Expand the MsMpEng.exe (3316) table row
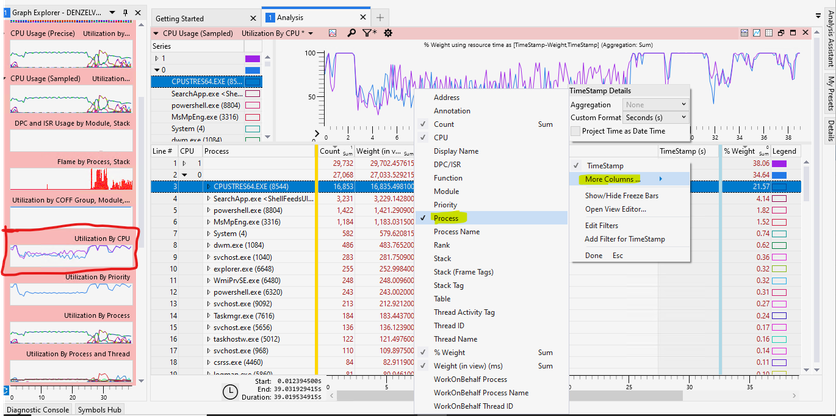Image resolution: width=836 pixels, height=416 pixels. pyautogui.click(x=208, y=222)
